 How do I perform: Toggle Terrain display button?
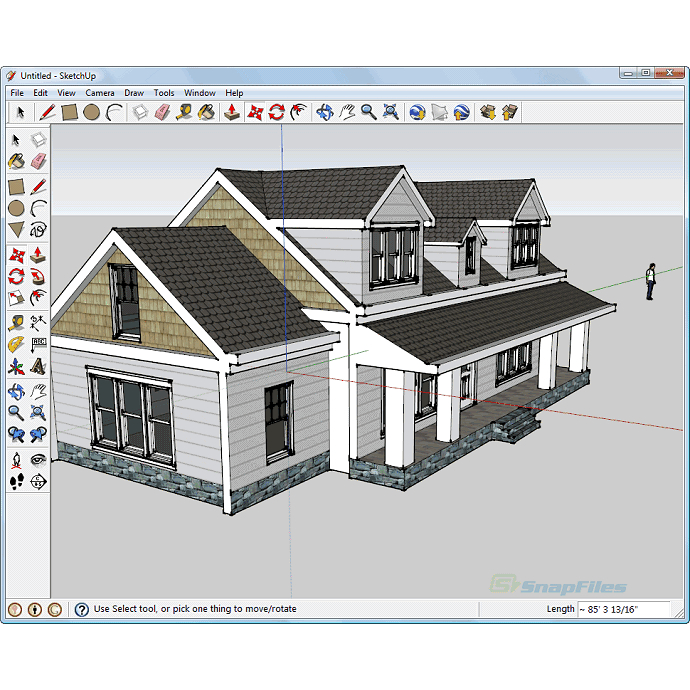pyautogui.click(x=439, y=112)
